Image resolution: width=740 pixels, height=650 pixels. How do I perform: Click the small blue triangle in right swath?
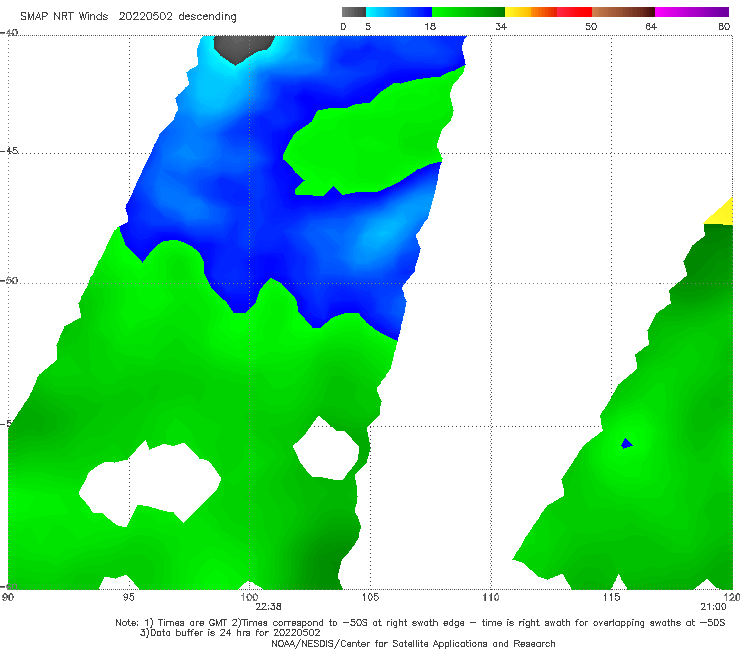[x=626, y=443]
